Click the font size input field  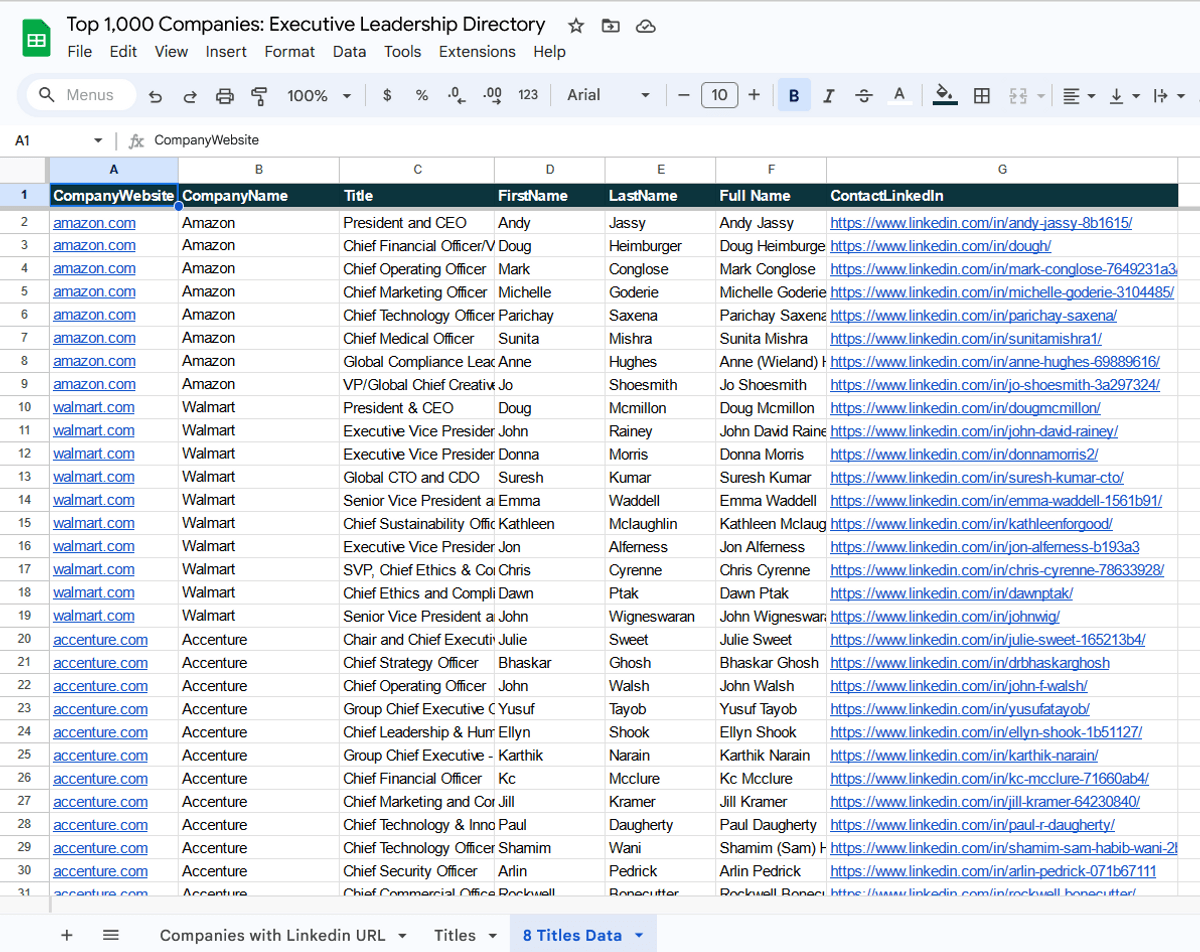[x=719, y=96]
